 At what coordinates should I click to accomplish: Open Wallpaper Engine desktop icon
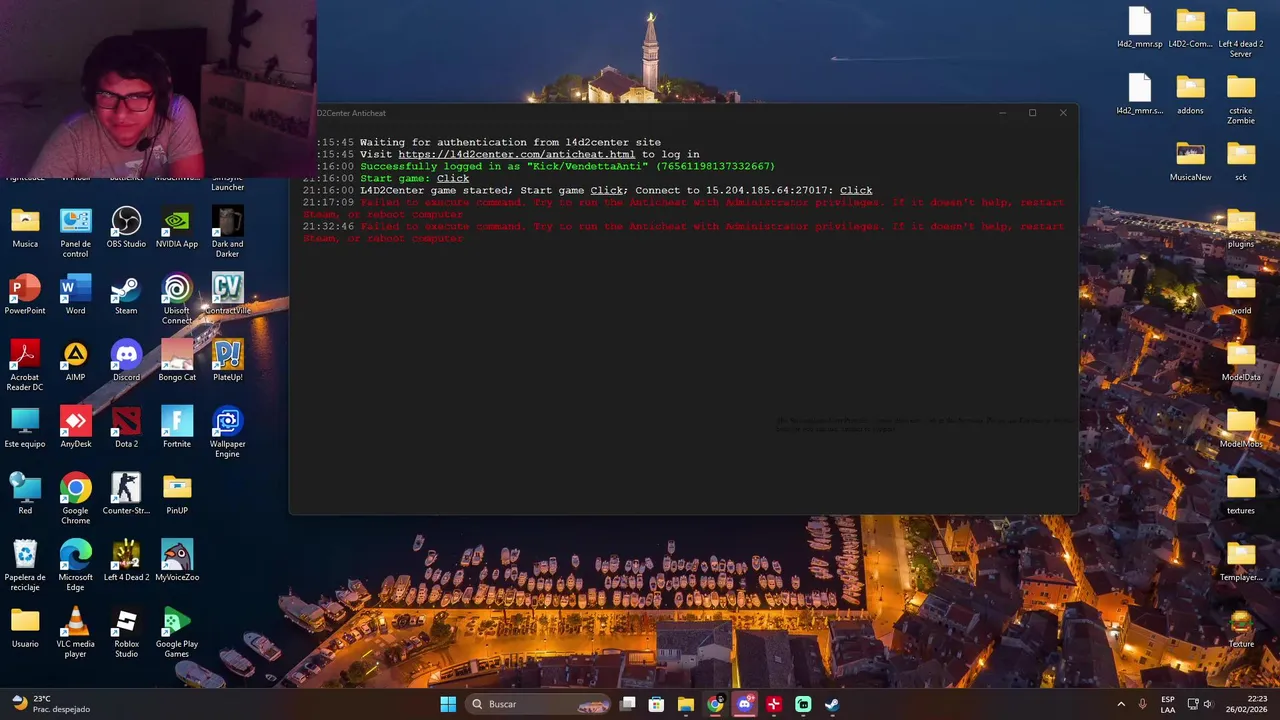pyautogui.click(x=227, y=432)
